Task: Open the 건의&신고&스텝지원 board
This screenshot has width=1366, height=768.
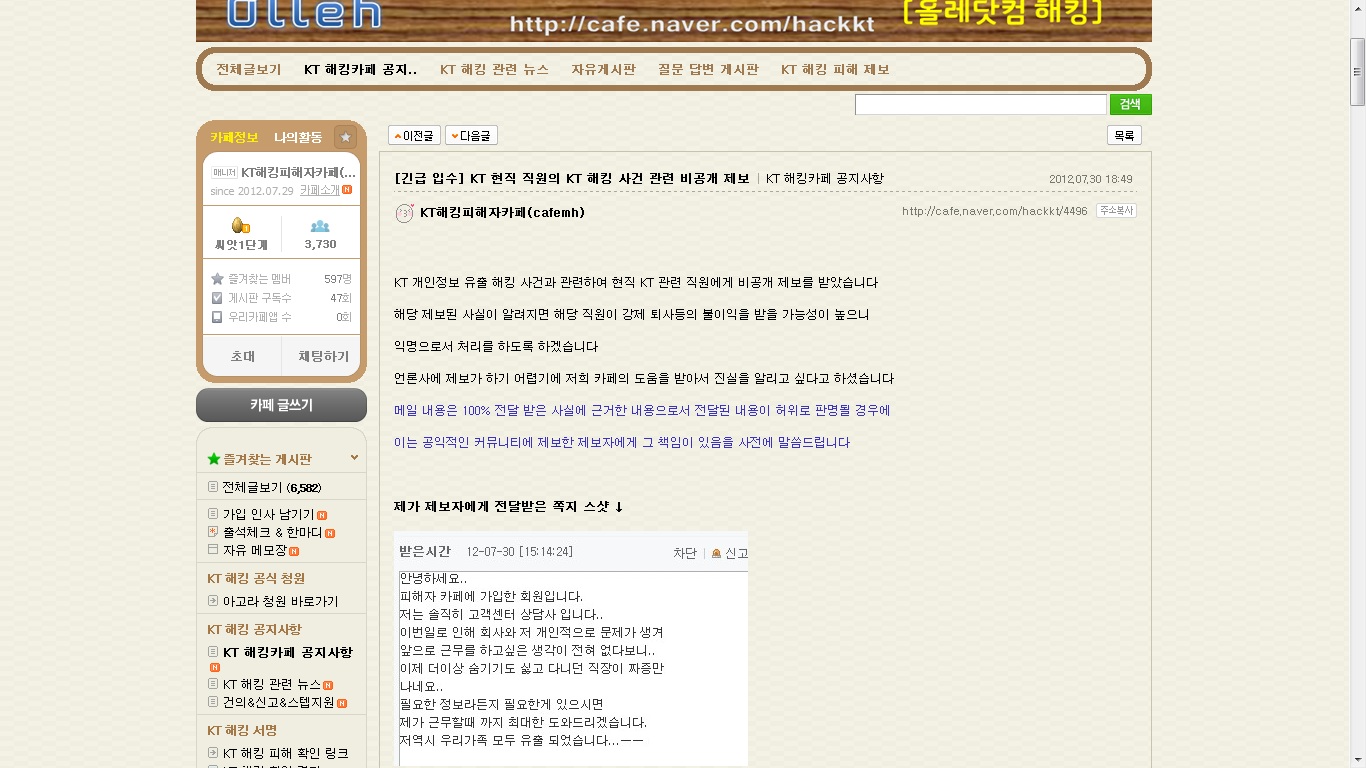Action: click(x=278, y=702)
